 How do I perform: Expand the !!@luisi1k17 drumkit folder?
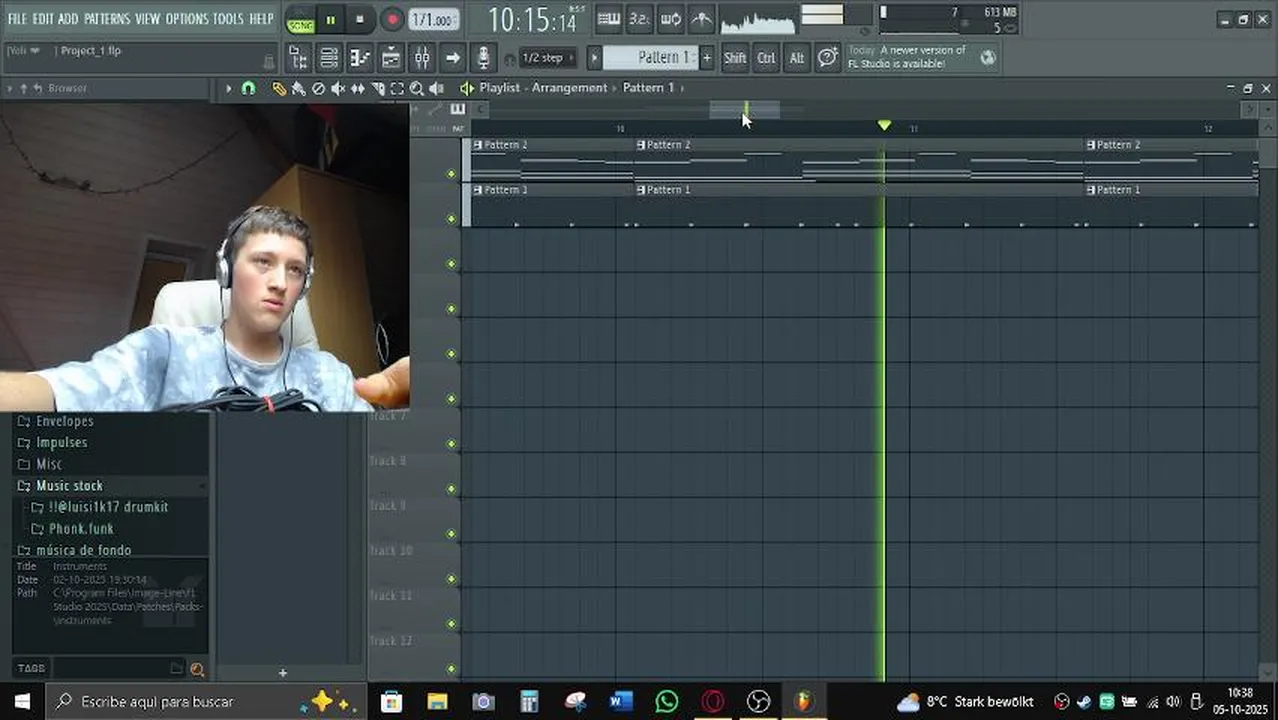click(108, 507)
